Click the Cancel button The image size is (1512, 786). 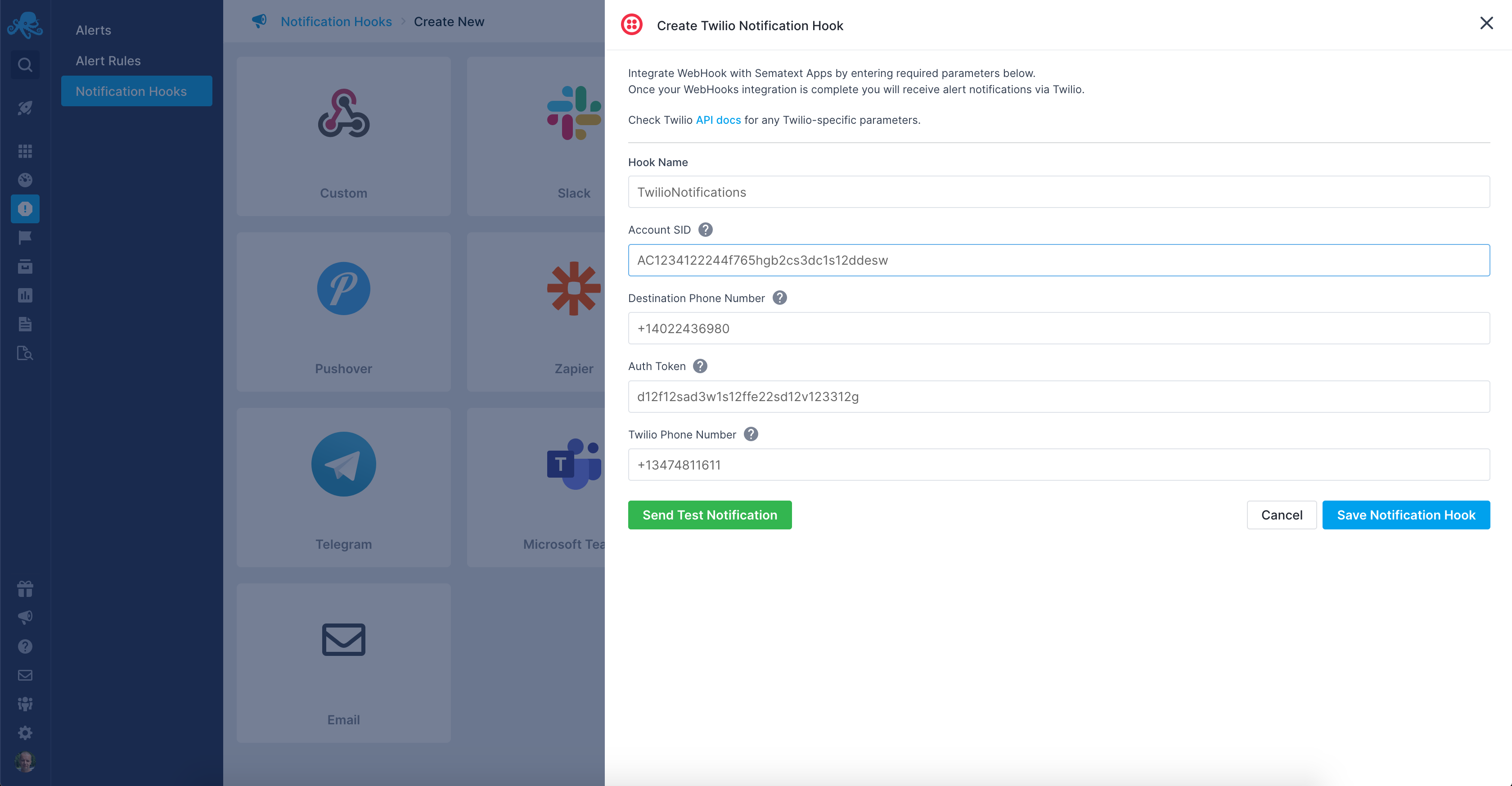click(1281, 515)
